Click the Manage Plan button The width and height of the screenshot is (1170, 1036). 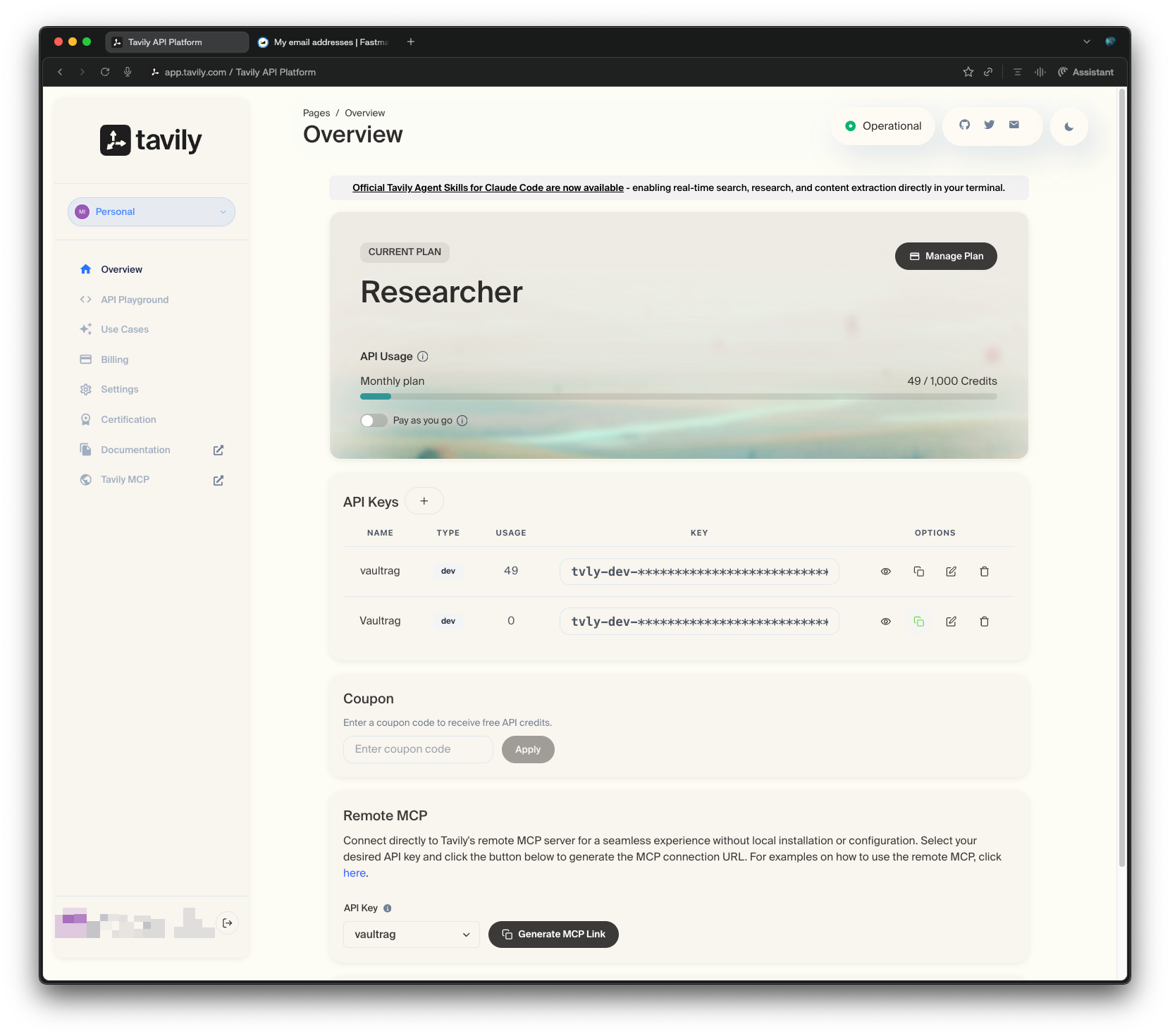[x=946, y=257]
